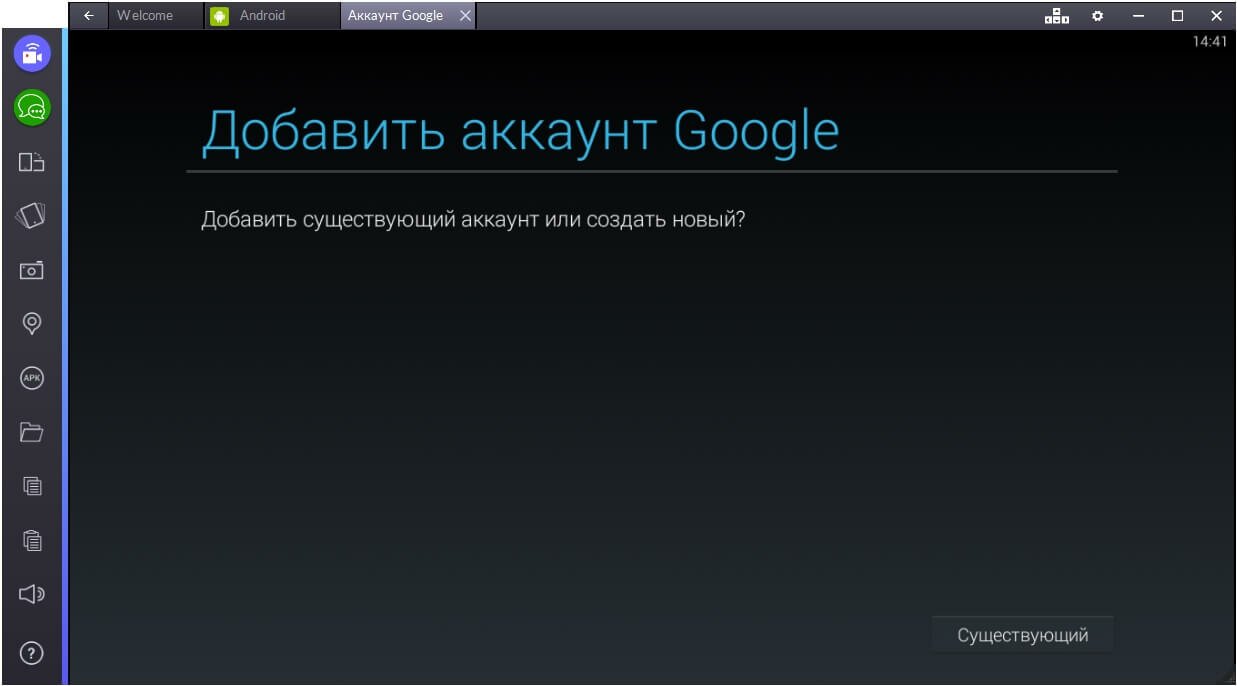
Task: Open help with the question mark icon
Action: tap(31, 652)
